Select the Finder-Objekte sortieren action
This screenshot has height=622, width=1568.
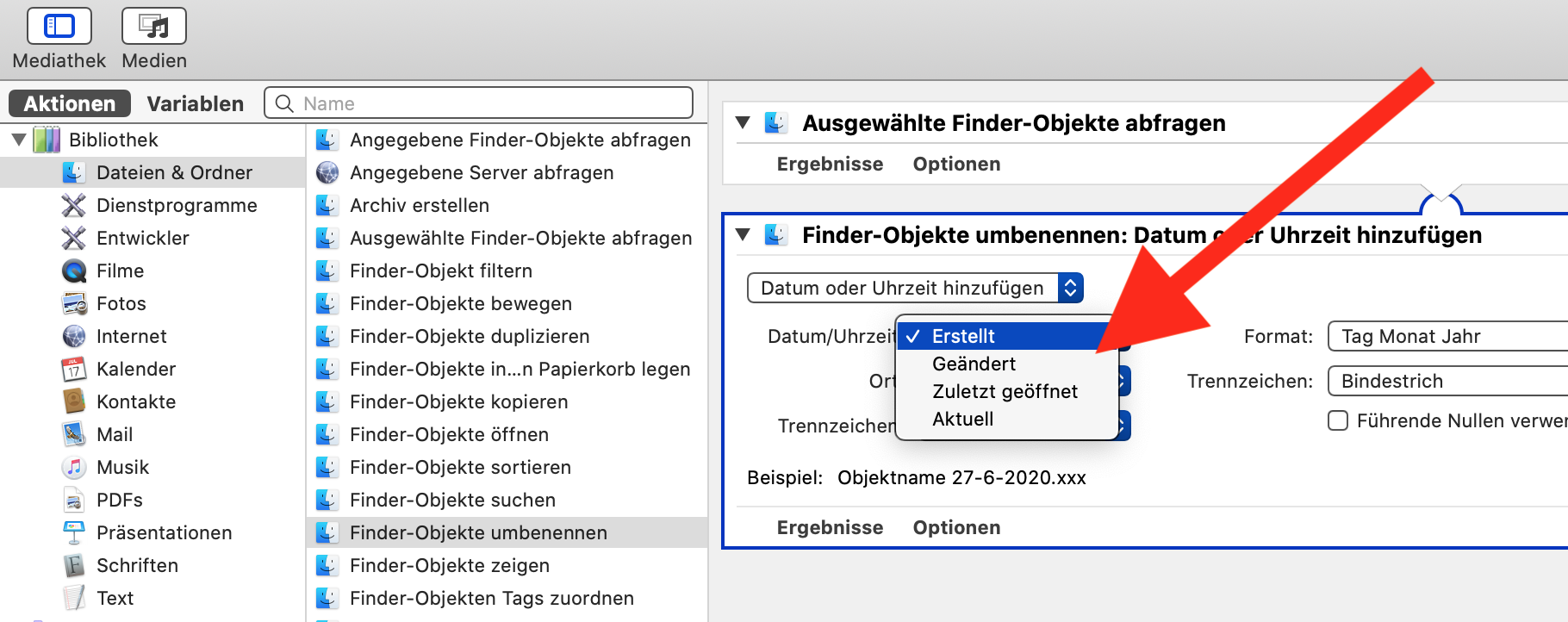pyautogui.click(x=460, y=468)
